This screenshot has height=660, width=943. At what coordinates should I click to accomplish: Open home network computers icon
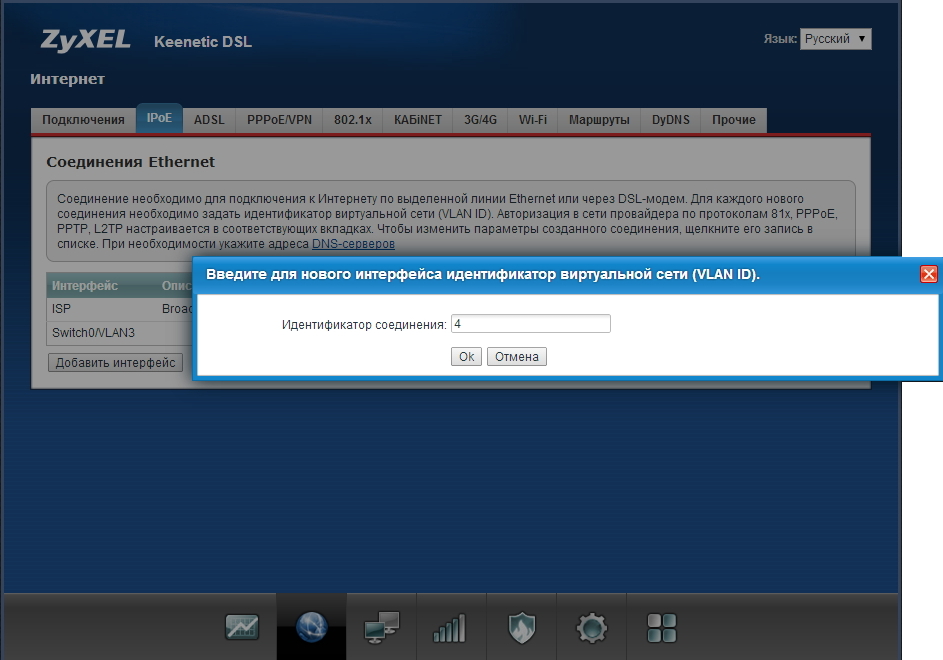click(x=381, y=627)
